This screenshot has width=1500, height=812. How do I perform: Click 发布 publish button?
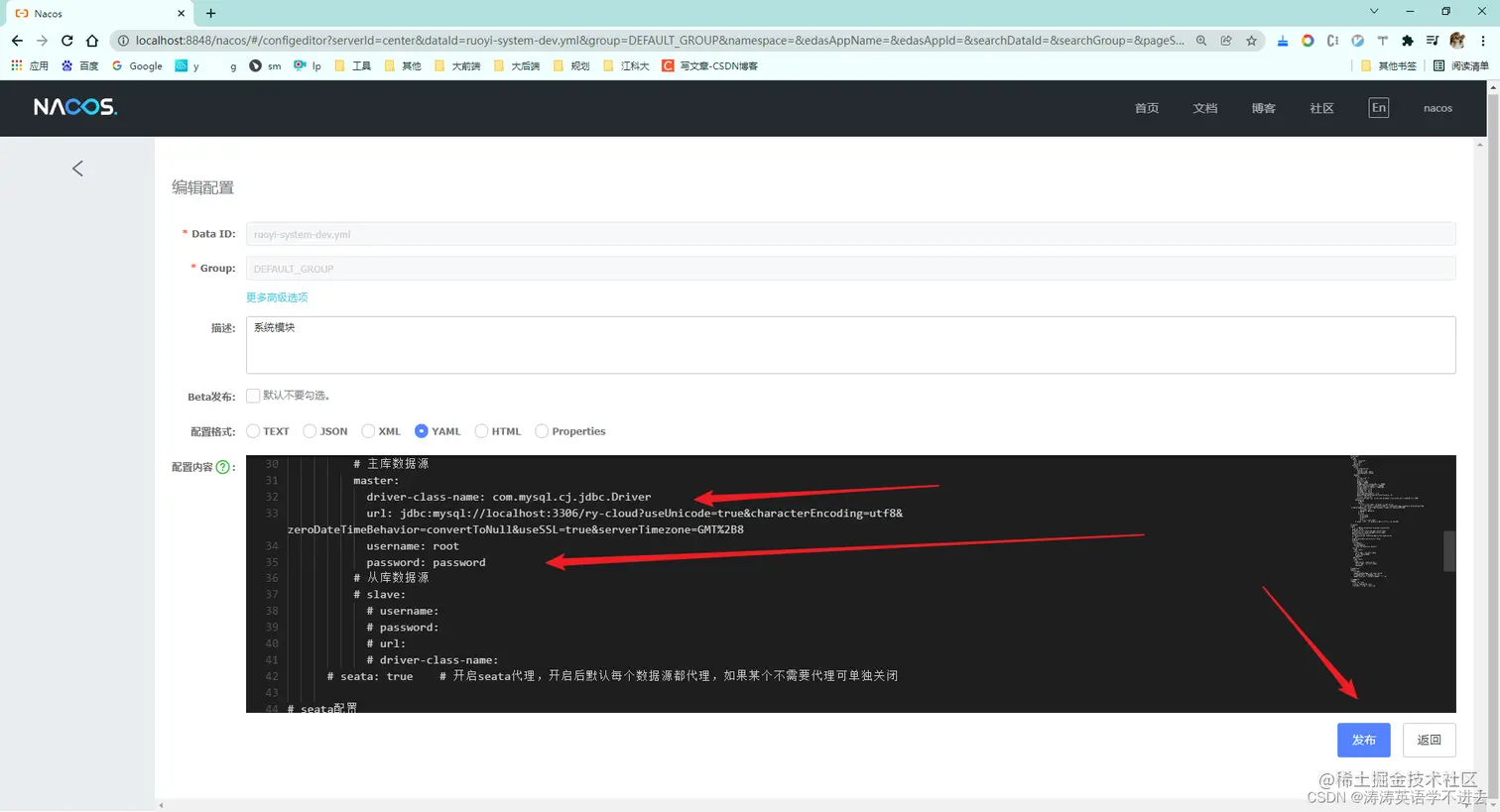[1363, 740]
